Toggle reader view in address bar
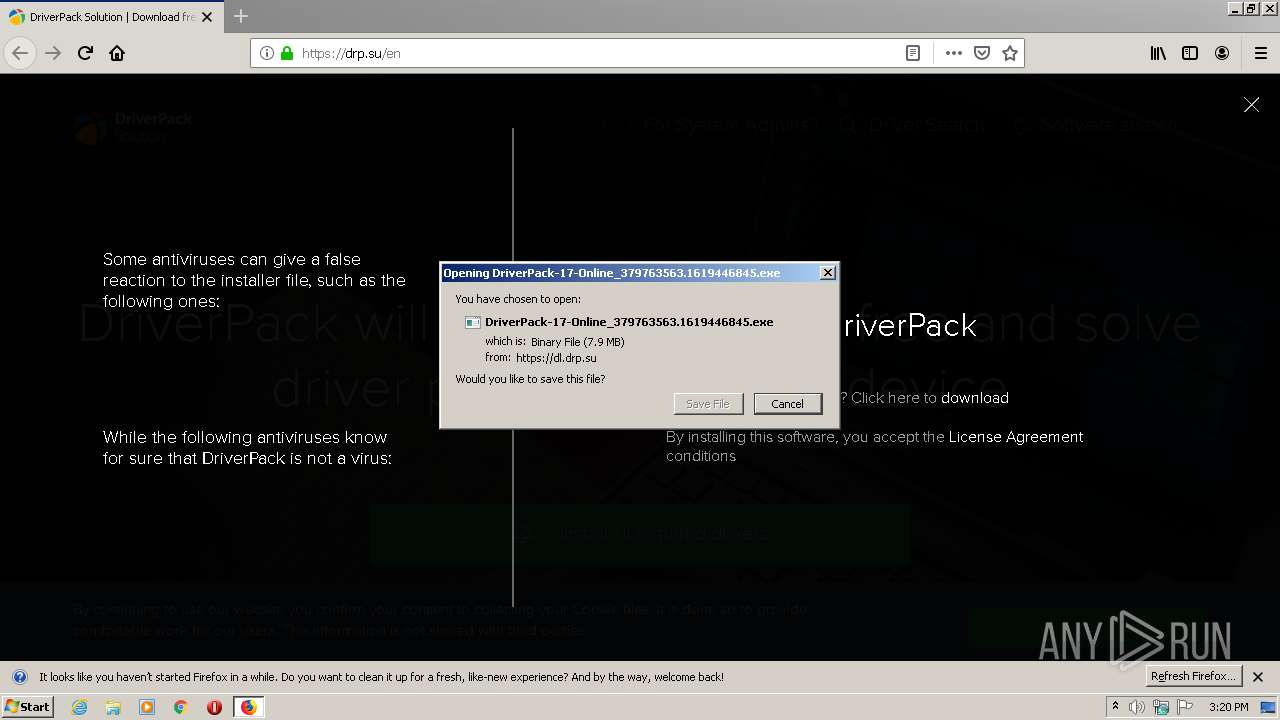Viewport: 1280px width, 720px height. point(913,53)
